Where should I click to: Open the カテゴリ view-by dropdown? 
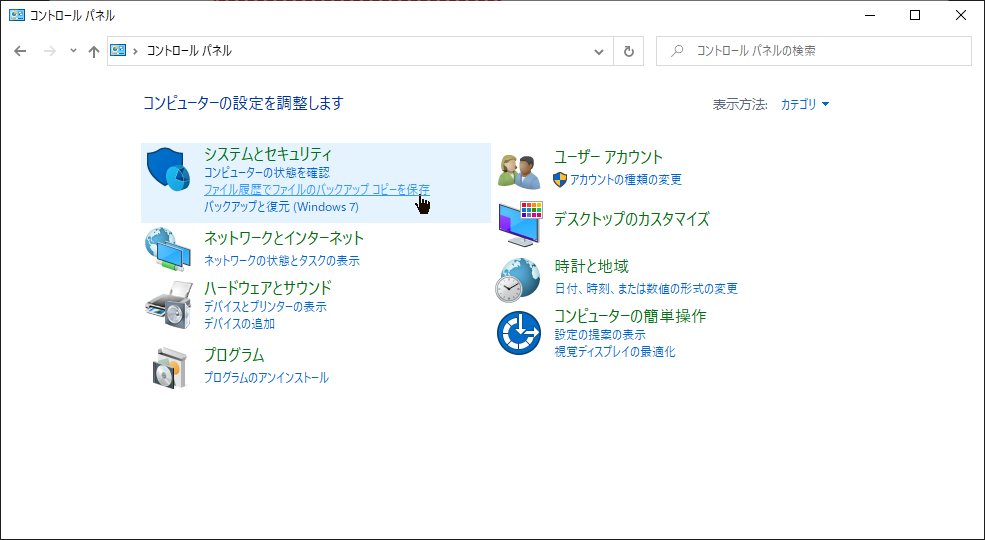[x=805, y=104]
